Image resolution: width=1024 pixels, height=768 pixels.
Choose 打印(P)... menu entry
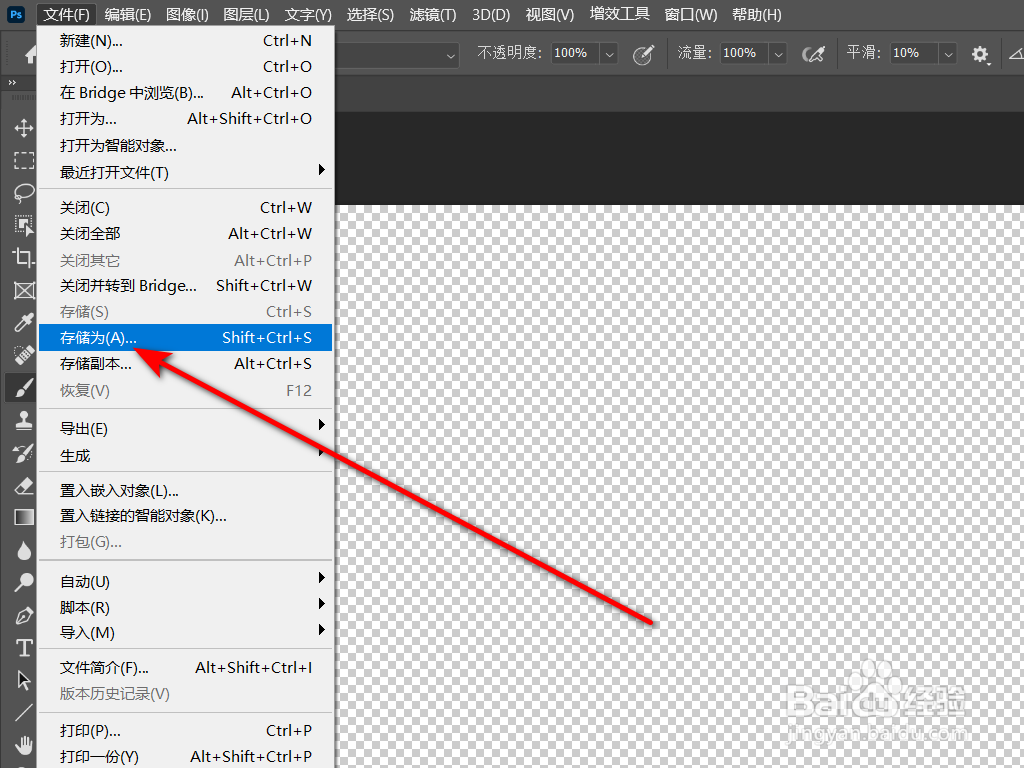click(x=185, y=731)
